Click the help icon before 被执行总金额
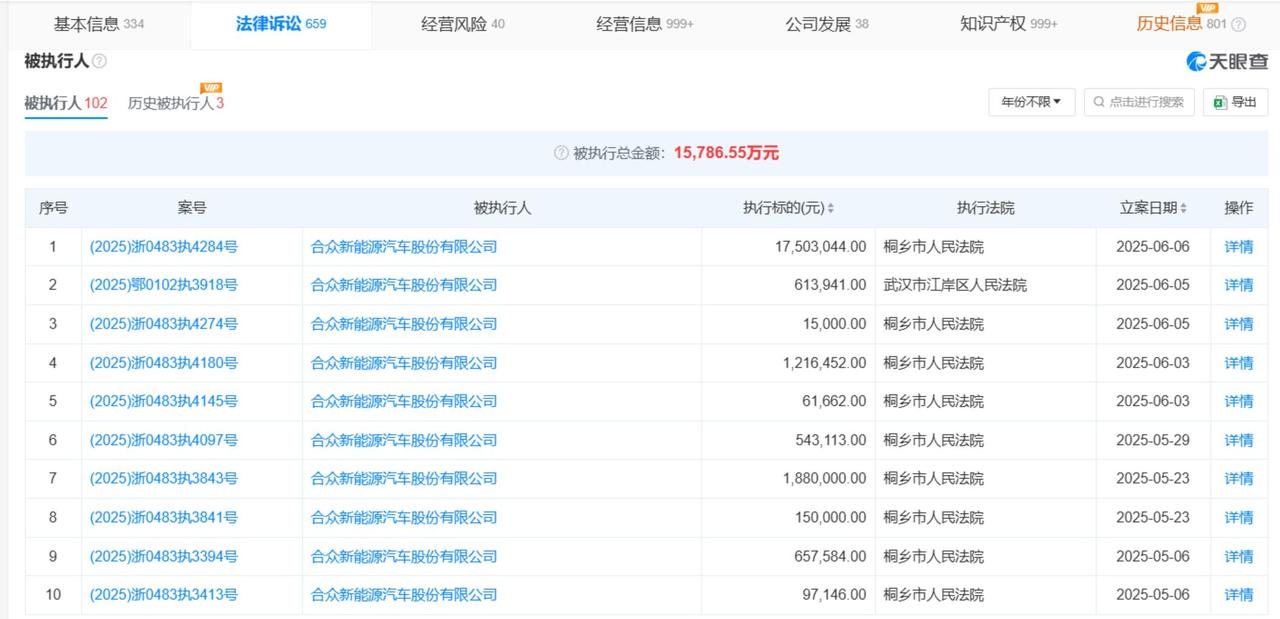Image resolution: width=1280 pixels, height=619 pixels. click(x=561, y=153)
